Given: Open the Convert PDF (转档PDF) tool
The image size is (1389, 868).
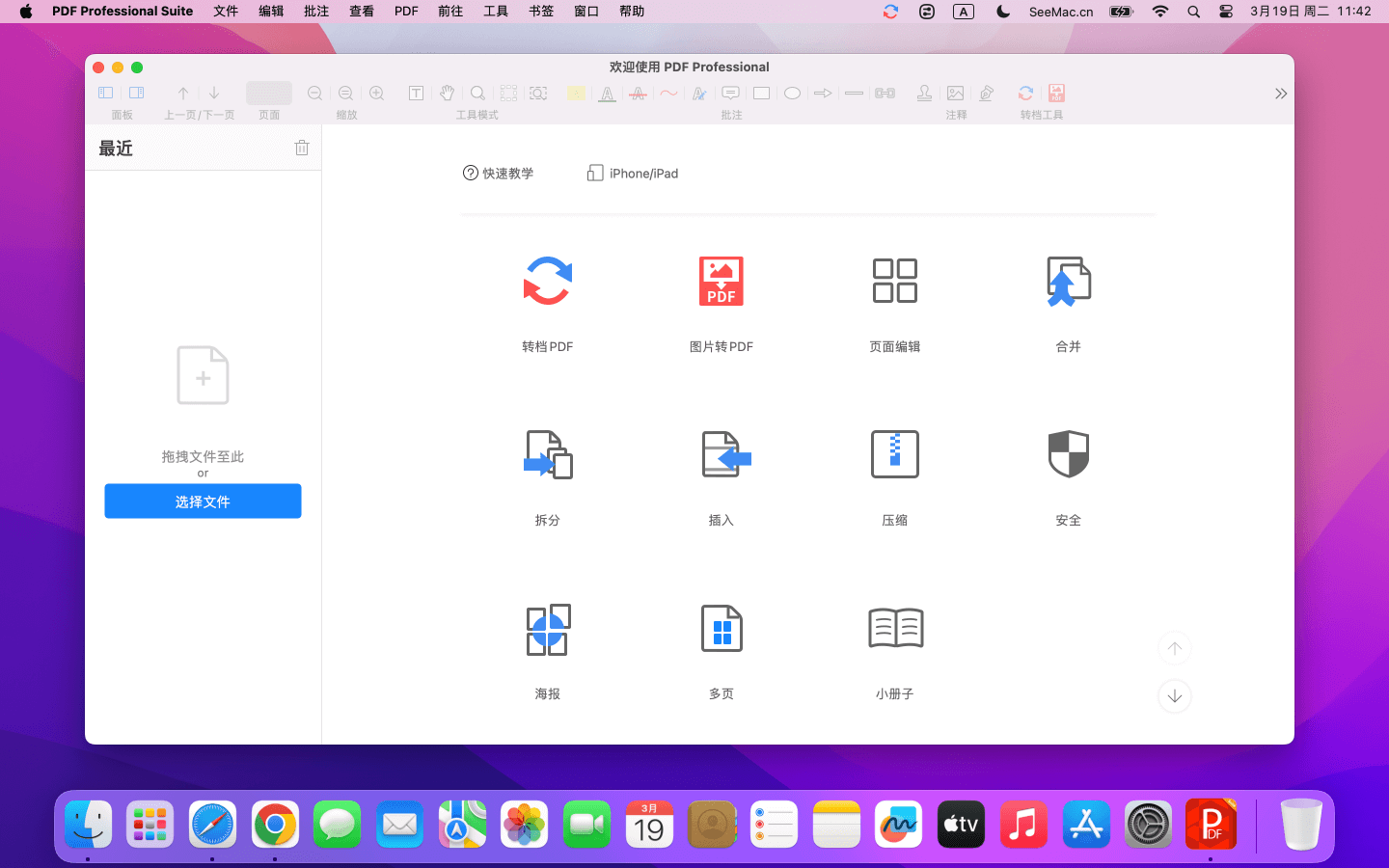Looking at the screenshot, I should pos(547,282).
